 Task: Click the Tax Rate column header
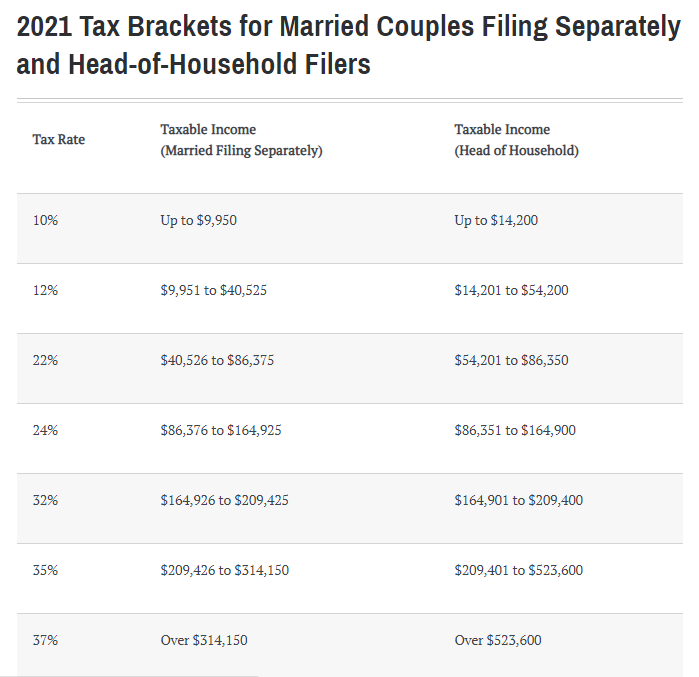pos(58,140)
